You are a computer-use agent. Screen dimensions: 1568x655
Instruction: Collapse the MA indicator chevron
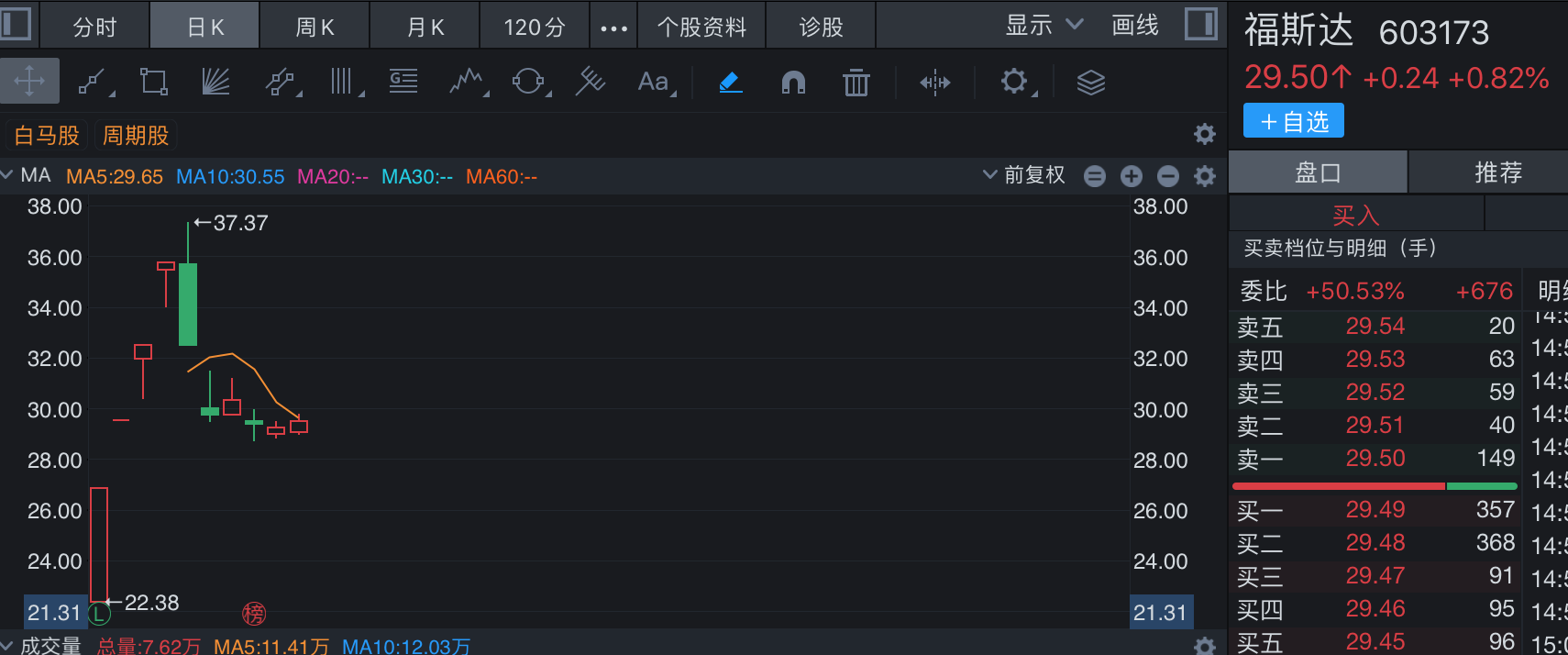(7, 174)
